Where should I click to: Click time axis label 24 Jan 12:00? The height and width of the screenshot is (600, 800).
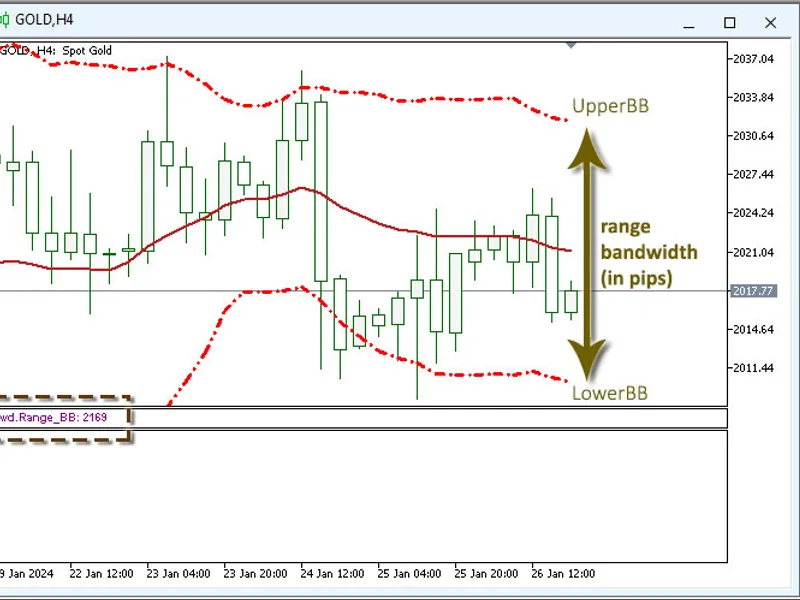coord(332,573)
